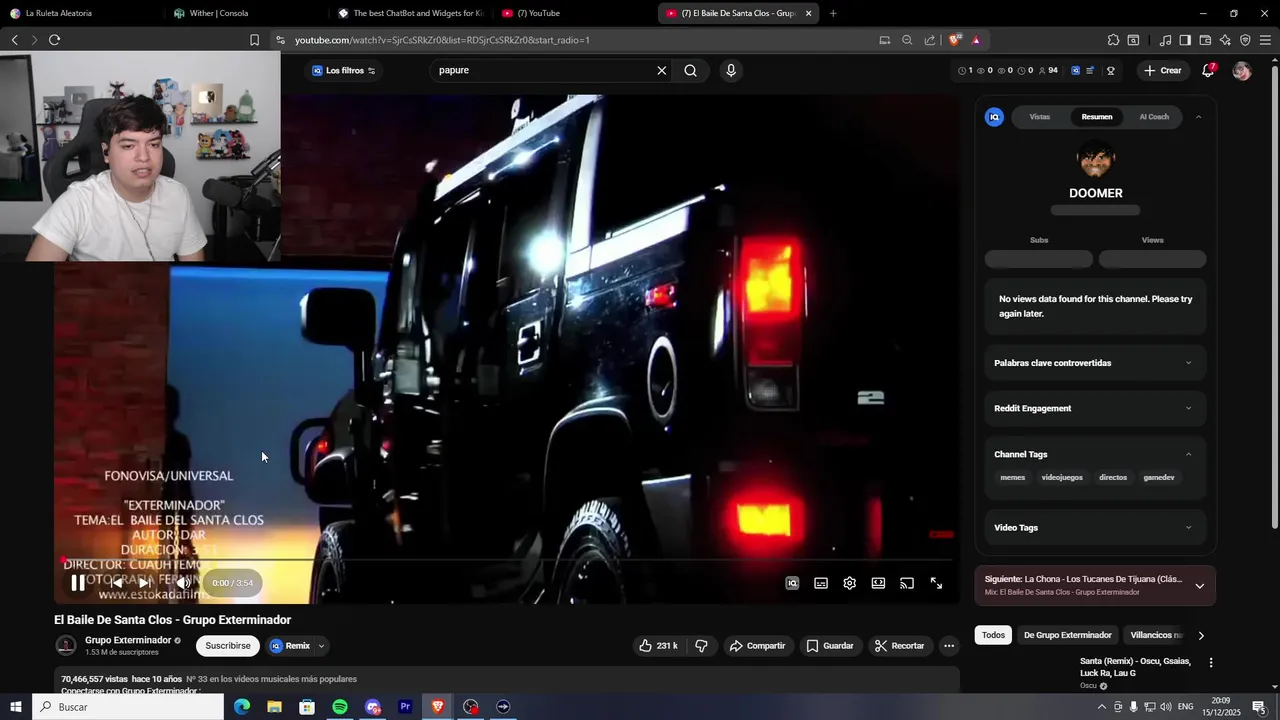Collapse the Channel Tags section

[1095, 454]
